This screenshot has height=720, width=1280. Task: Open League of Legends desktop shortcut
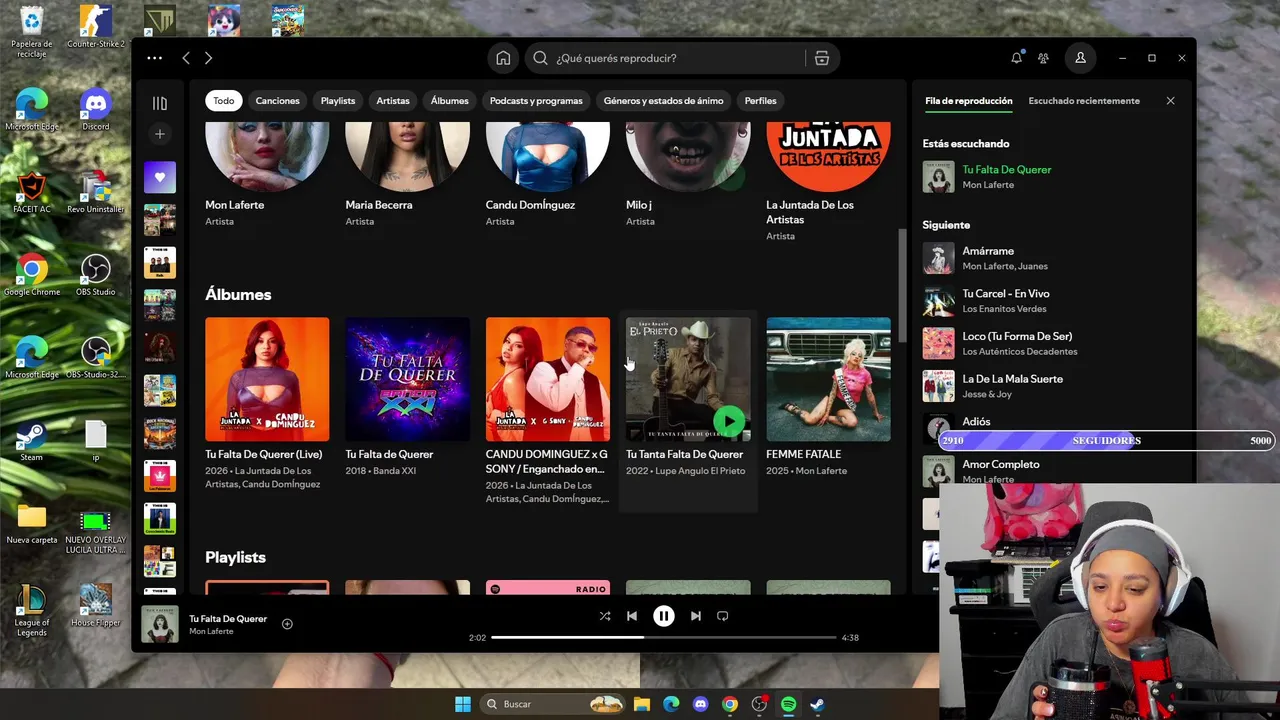pos(31,611)
